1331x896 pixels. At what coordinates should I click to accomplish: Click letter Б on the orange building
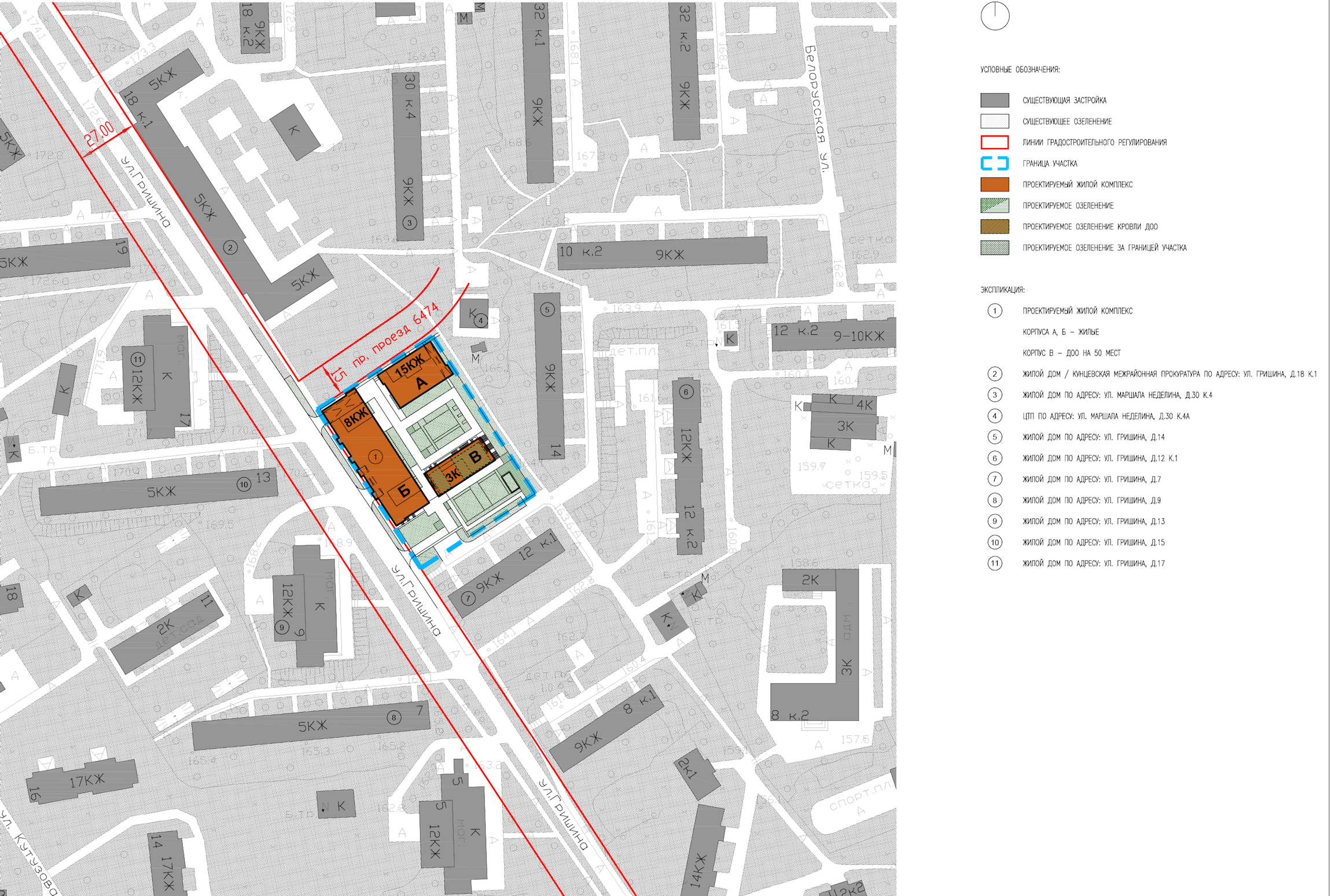tap(405, 491)
